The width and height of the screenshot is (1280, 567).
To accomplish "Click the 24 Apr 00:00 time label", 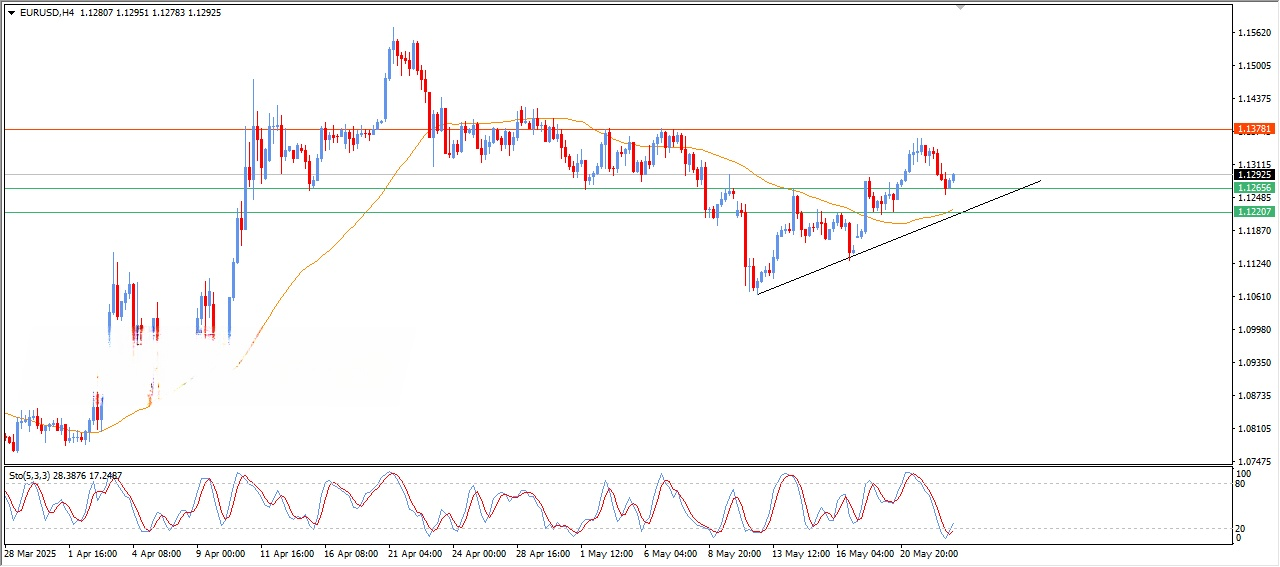I will pyautogui.click(x=478, y=553).
